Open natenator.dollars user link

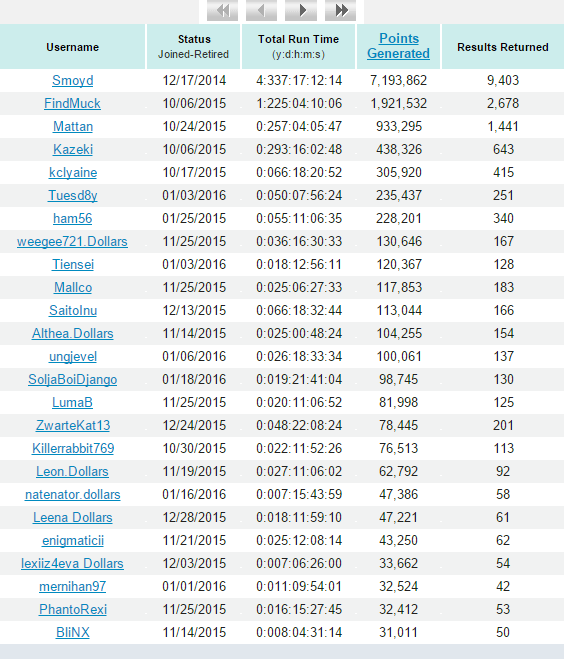tap(73, 495)
